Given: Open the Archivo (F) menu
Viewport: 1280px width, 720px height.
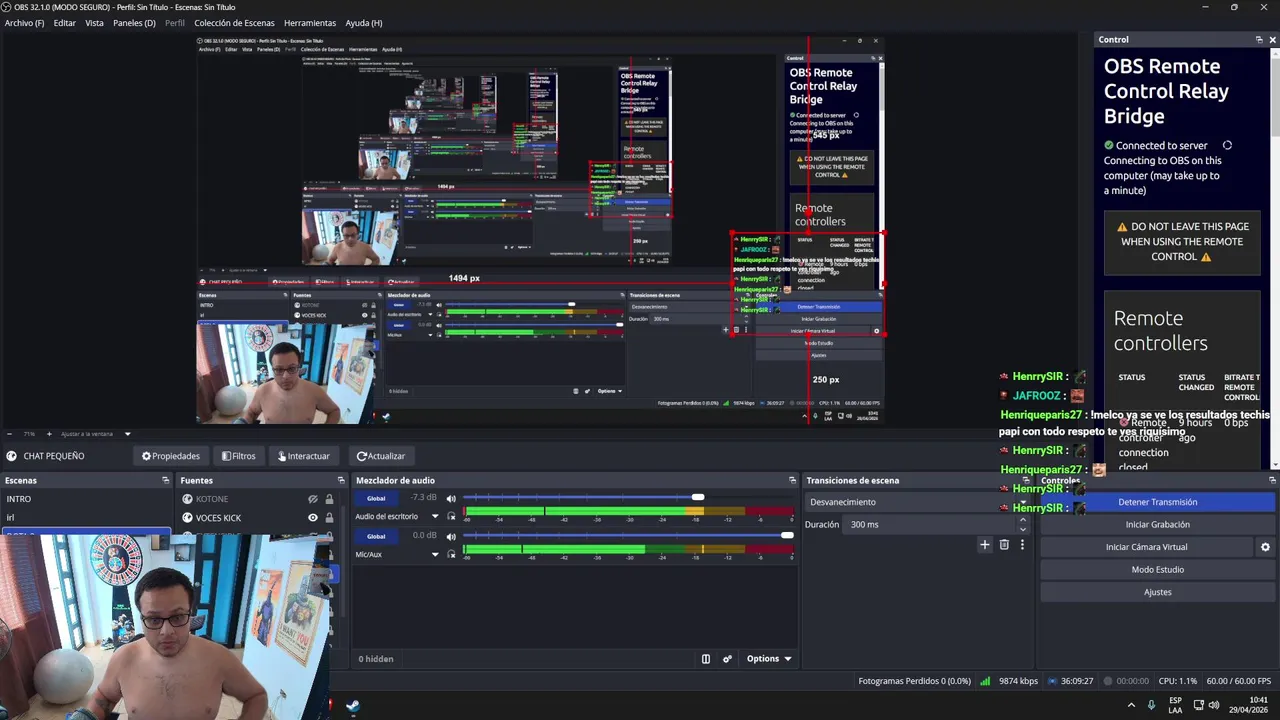Looking at the screenshot, I should 24,23.
